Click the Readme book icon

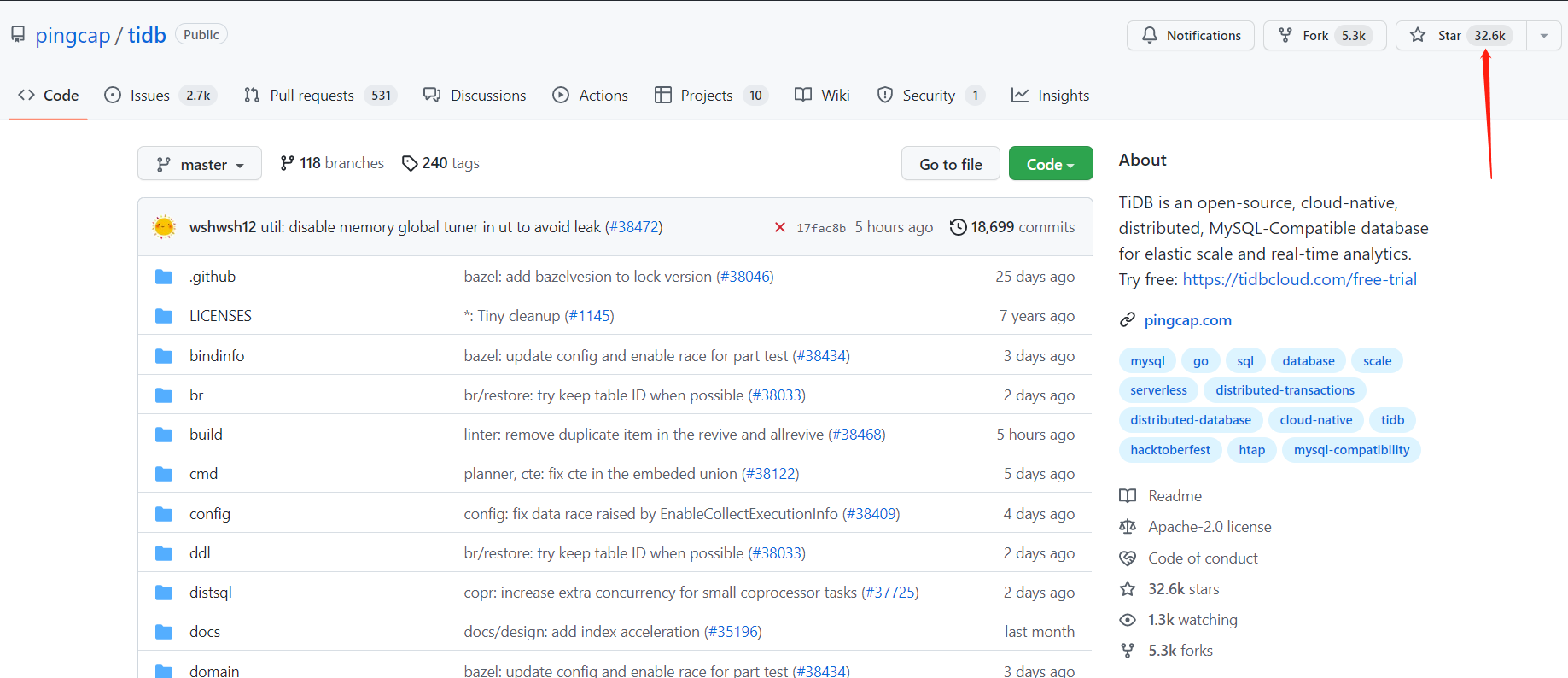click(x=1128, y=496)
